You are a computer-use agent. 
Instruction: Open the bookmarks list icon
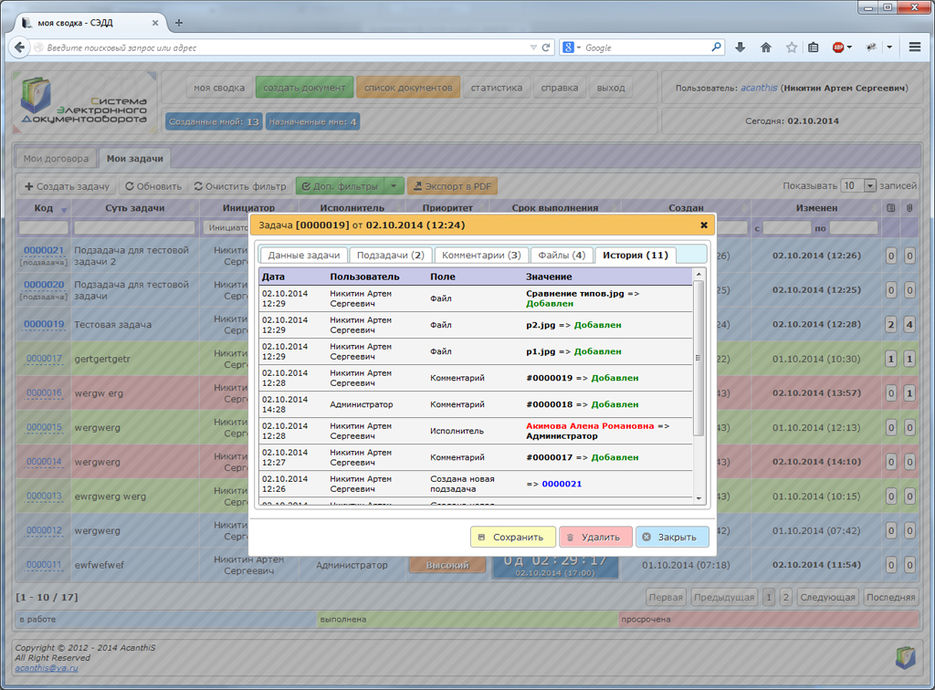[813, 47]
